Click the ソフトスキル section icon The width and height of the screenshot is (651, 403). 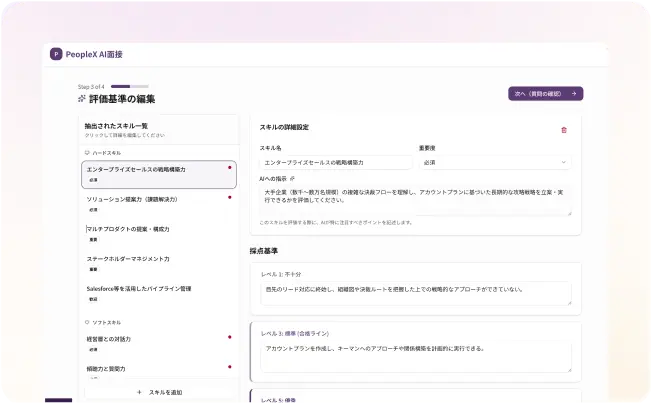pyautogui.click(x=88, y=322)
